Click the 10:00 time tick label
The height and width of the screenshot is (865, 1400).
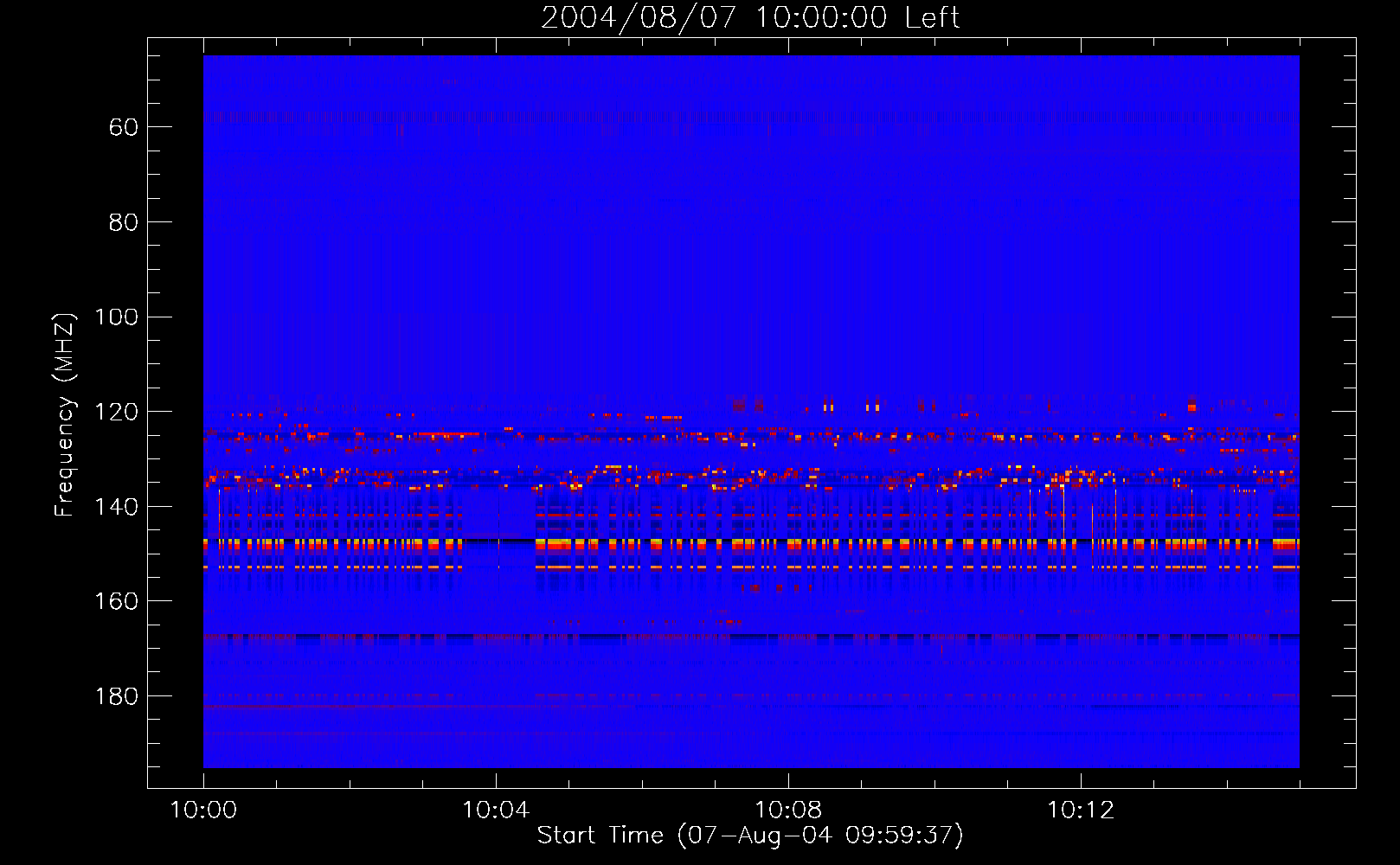[x=203, y=811]
